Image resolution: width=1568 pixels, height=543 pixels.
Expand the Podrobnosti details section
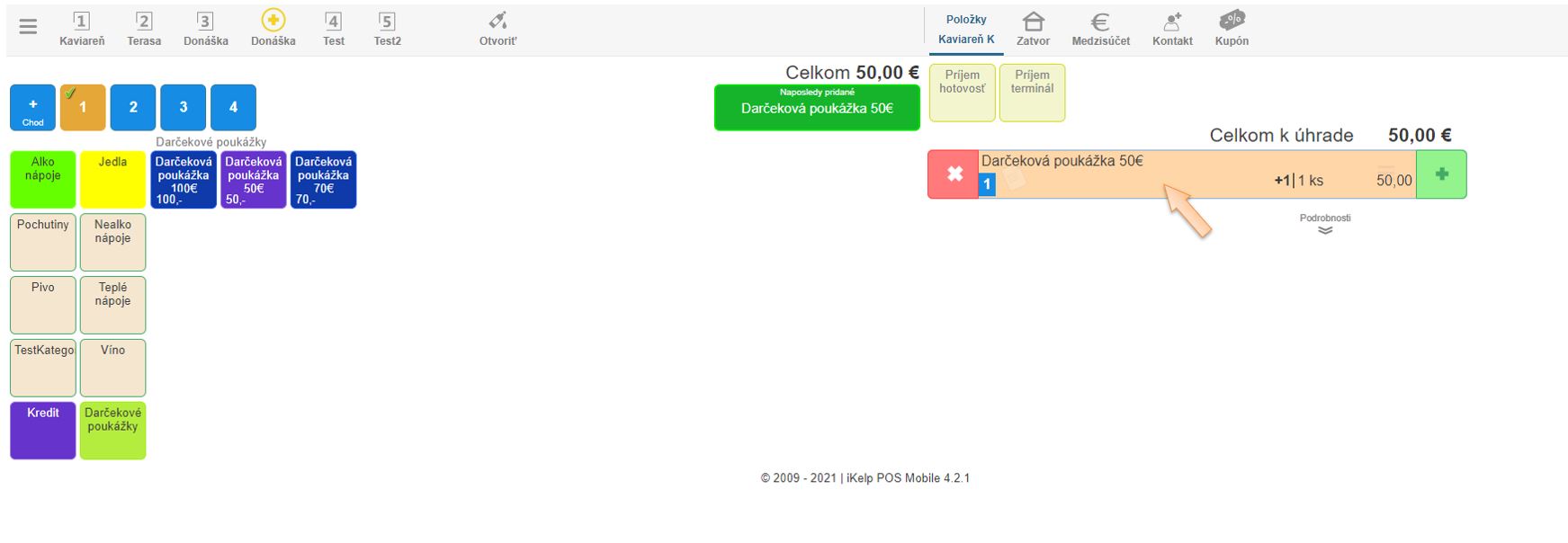(x=1325, y=225)
